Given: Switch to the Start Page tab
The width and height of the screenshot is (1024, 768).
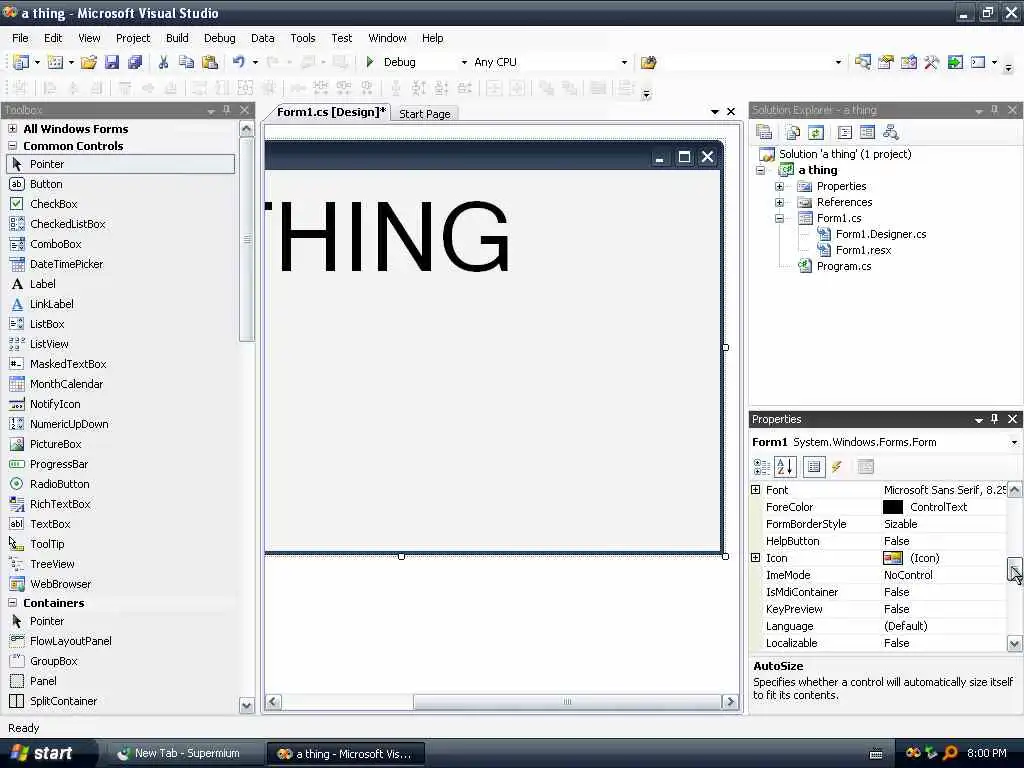Looking at the screenshot, I should (424, 114).
